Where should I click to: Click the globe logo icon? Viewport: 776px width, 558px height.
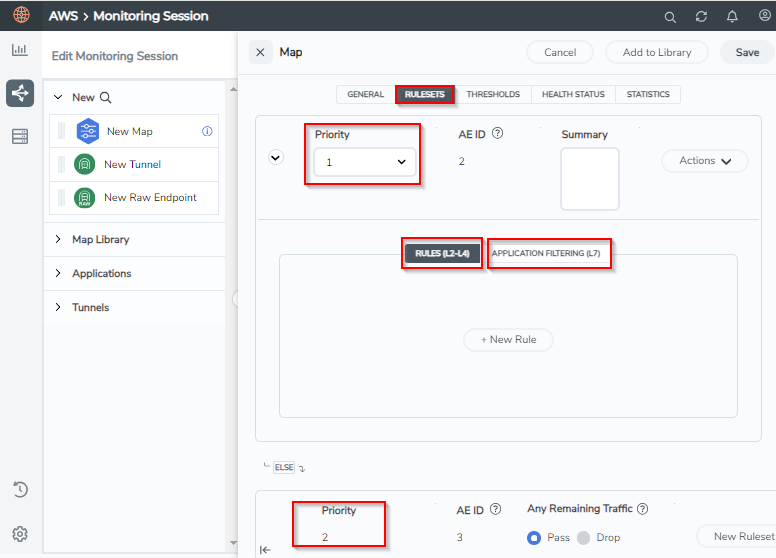pos(21,15)
